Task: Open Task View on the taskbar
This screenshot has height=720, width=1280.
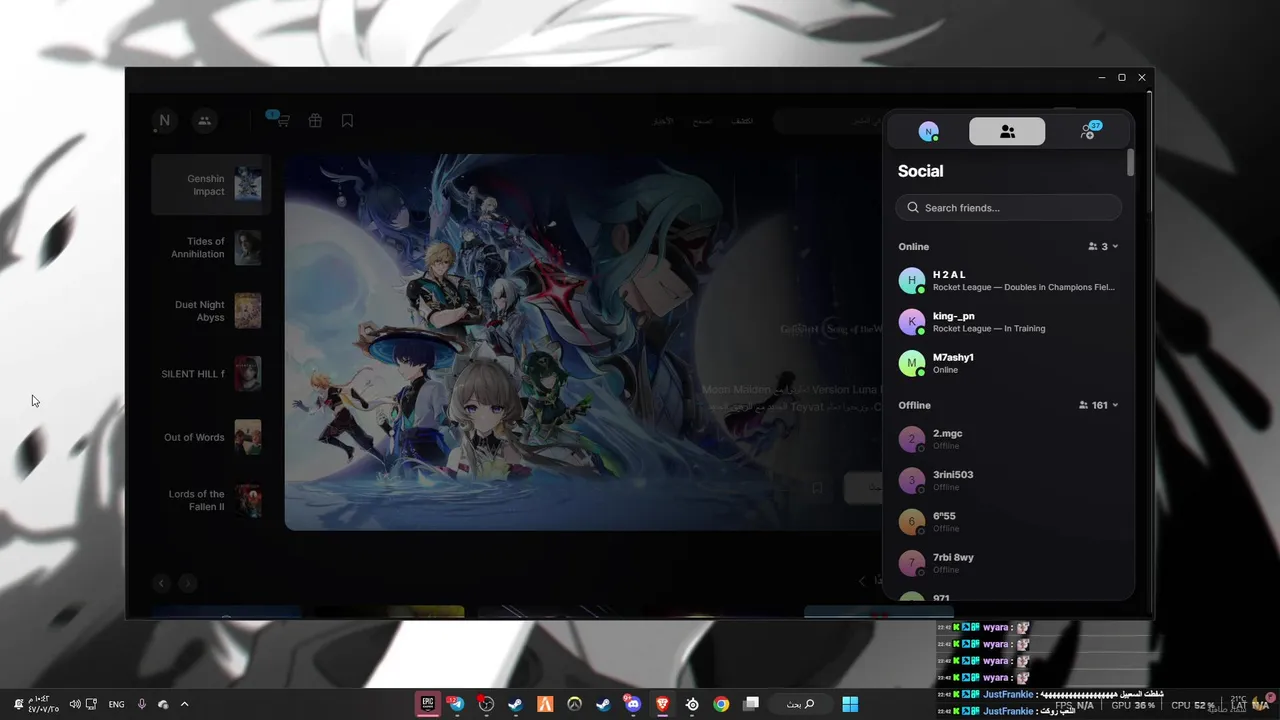Action: tap(751, 704)
